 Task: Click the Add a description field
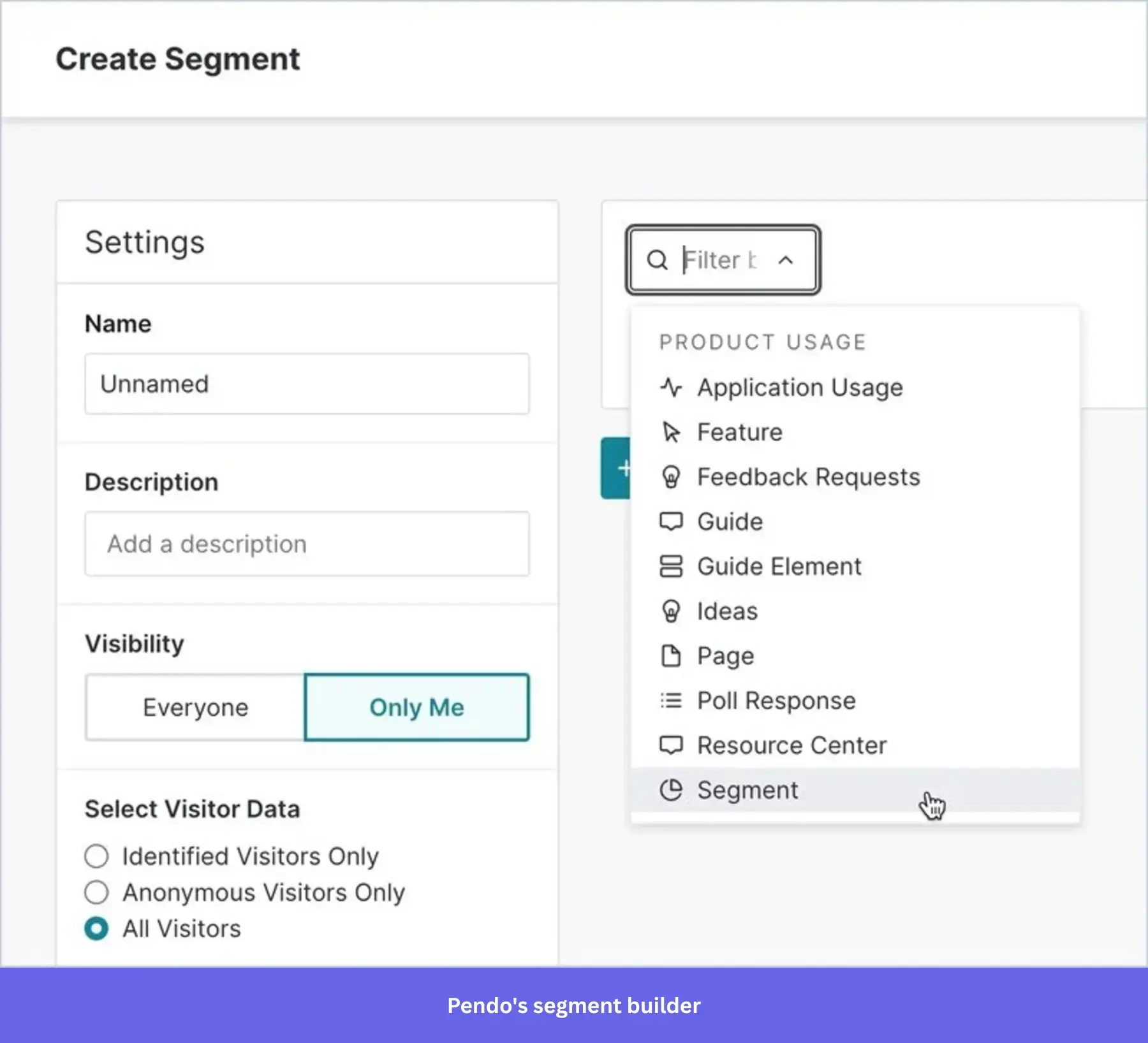306,544
